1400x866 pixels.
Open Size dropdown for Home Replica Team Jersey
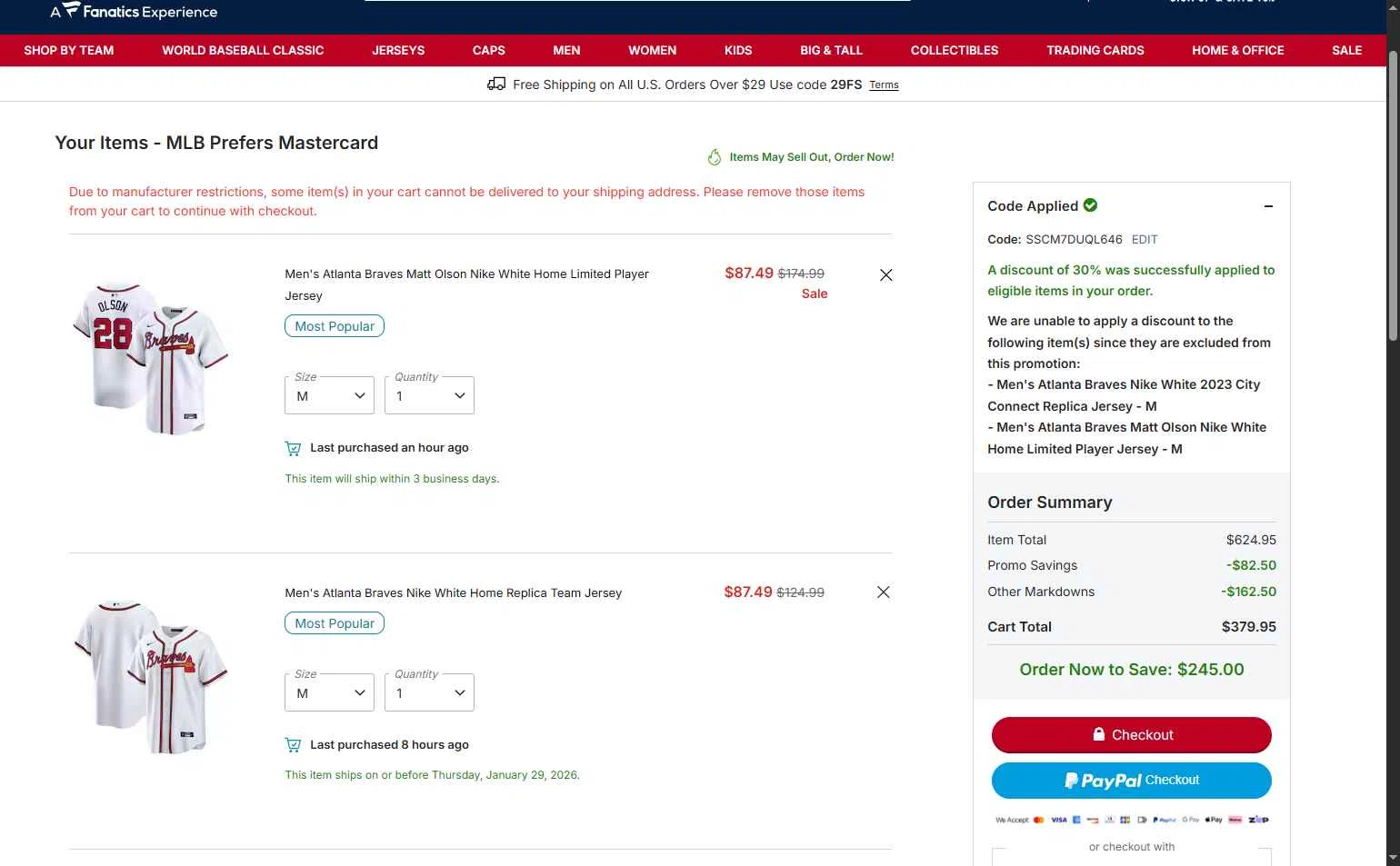tap(329, 692)
